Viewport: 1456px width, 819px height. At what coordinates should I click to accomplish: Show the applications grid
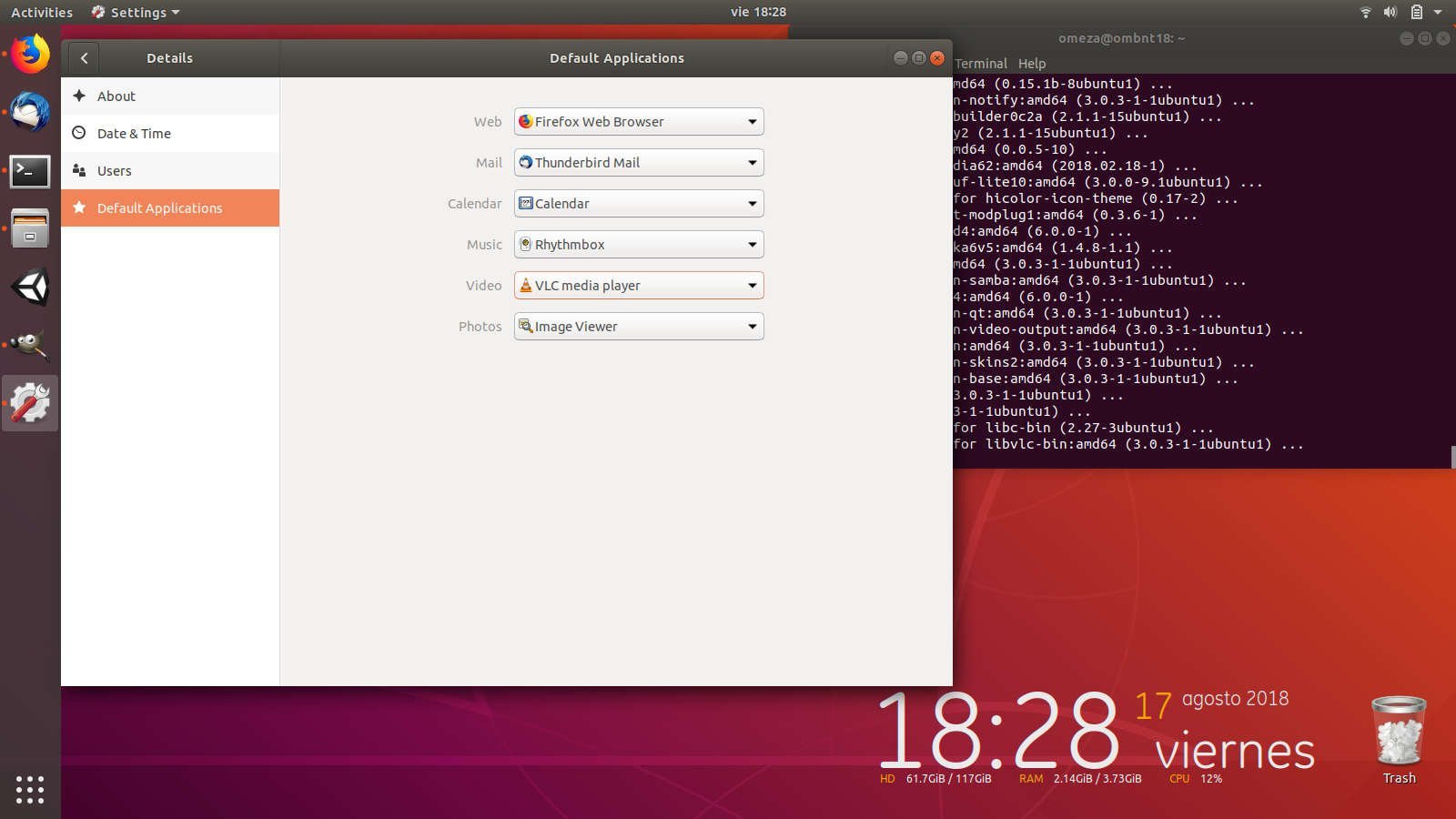30,789
